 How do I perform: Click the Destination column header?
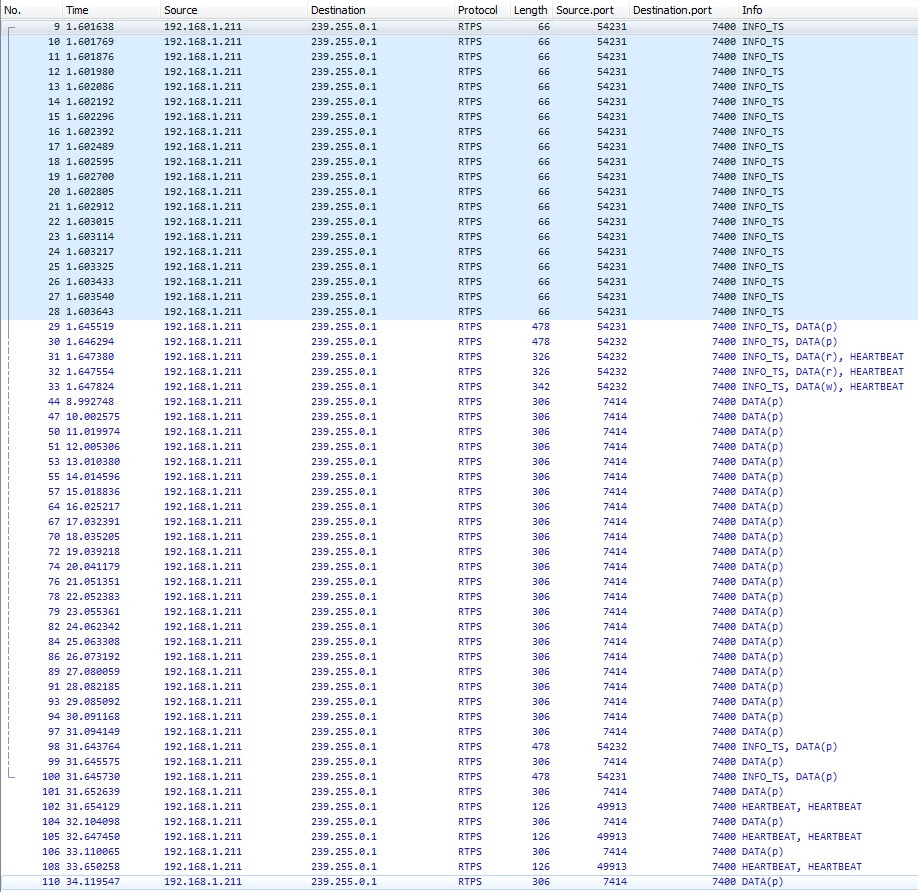coord(380,10)
